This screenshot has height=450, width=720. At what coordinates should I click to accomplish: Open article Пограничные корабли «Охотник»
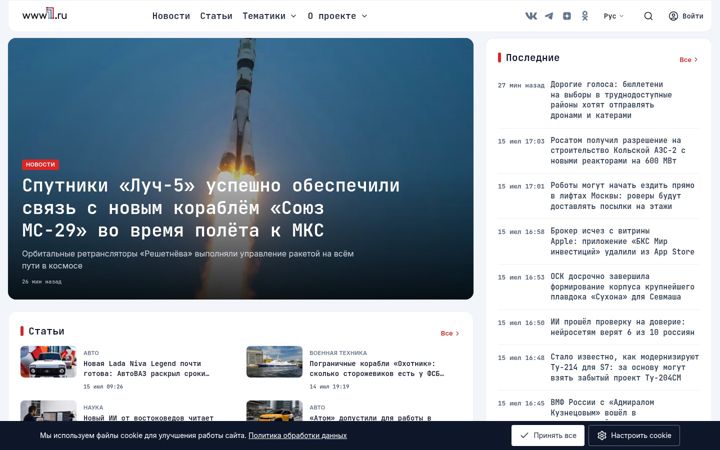[377, 369]
